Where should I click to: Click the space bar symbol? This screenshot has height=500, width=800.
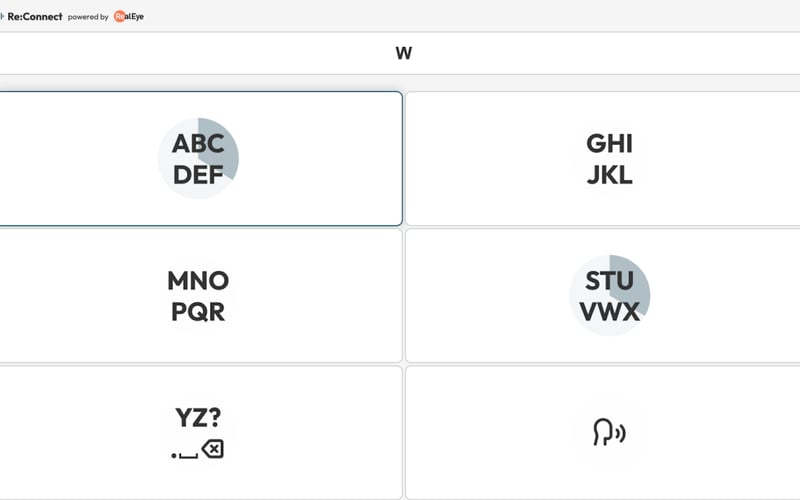coord(187,455)
